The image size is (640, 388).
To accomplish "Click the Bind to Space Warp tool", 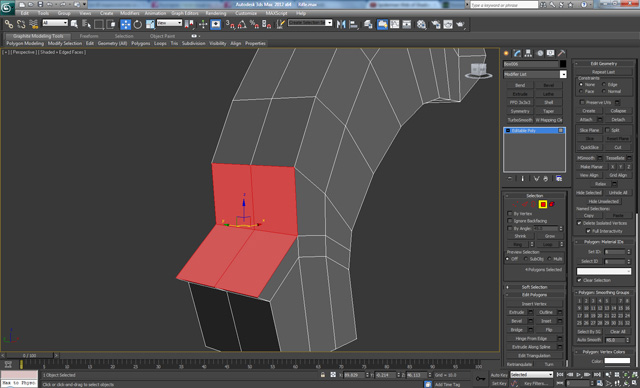I will point(33,24).
